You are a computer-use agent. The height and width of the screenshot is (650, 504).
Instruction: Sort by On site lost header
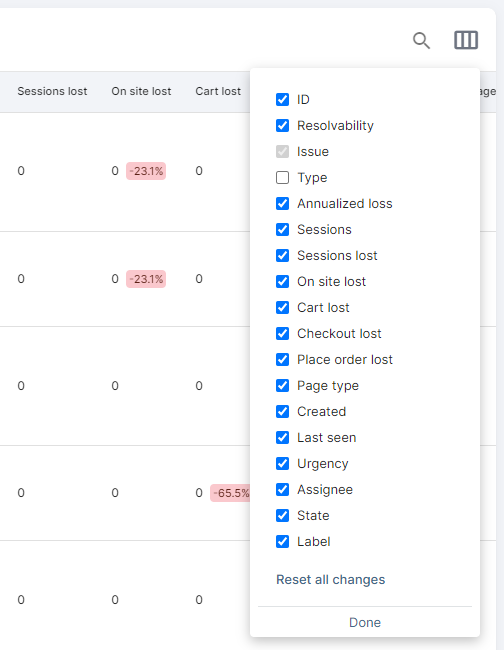(x=141, y=91)
